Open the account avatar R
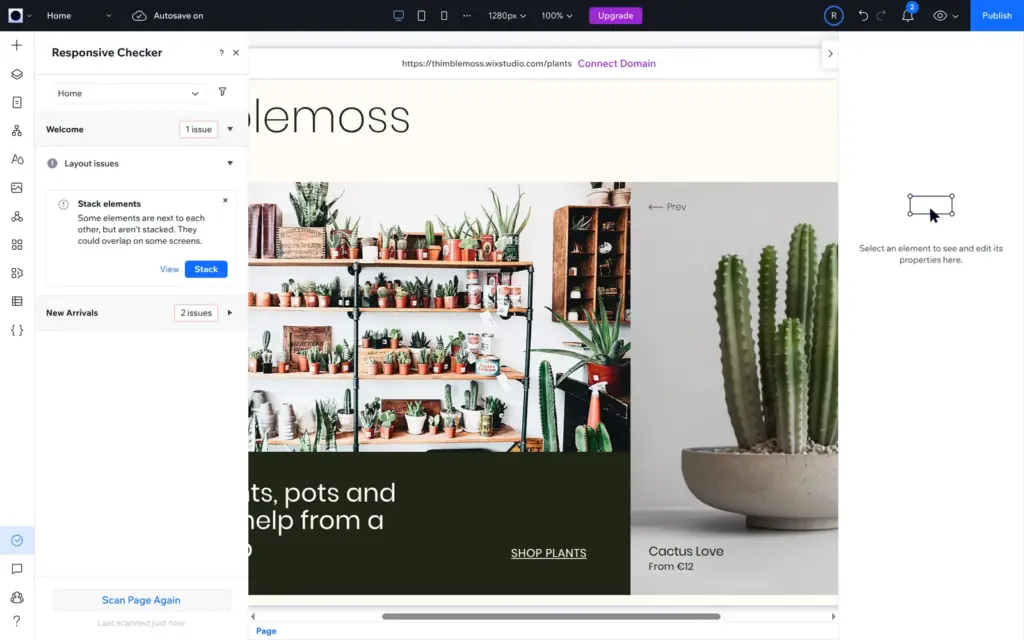This screenshot has width=1024, height=640. coord(833,15)
